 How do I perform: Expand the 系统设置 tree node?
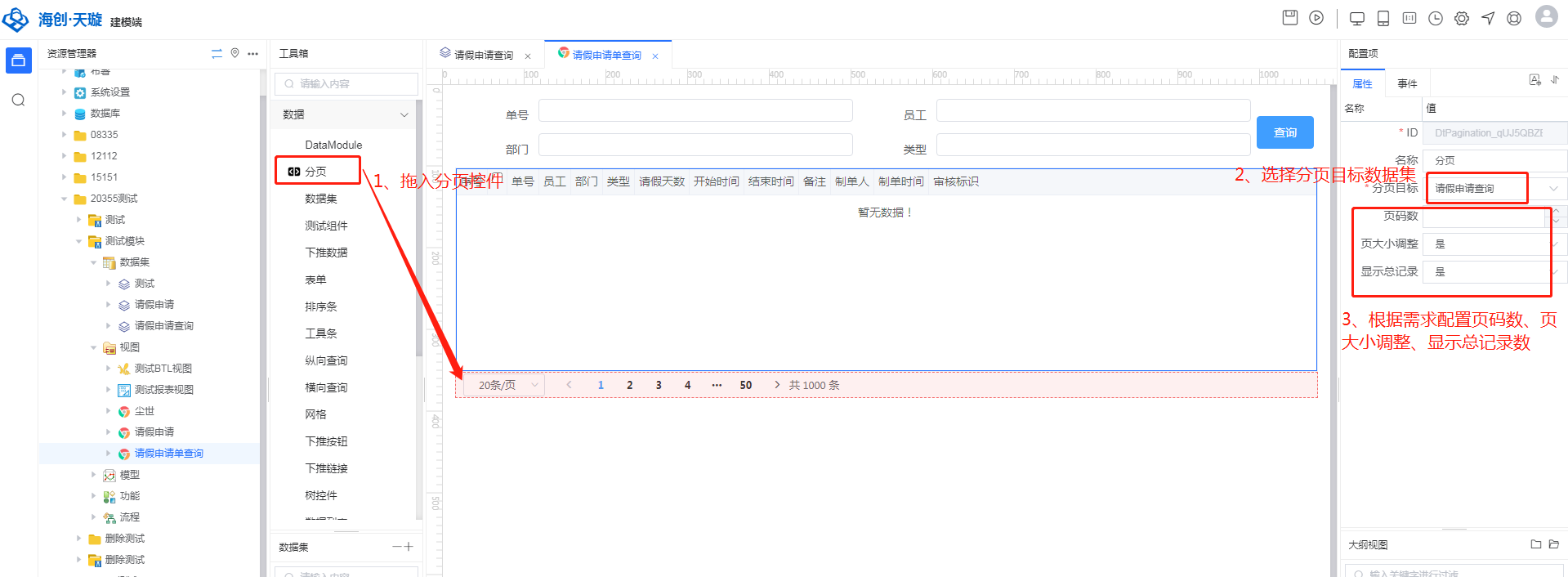(65, 92)
